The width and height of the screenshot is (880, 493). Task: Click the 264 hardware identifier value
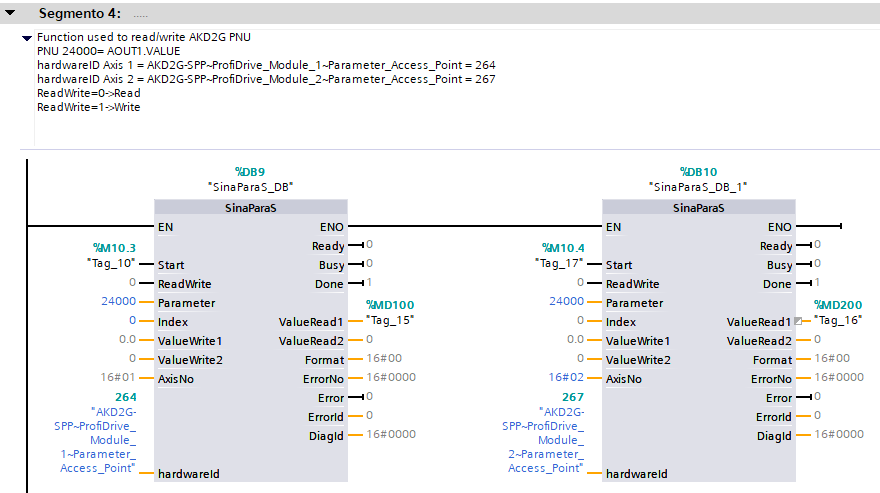pyautogui.click(x=126, y=396)
